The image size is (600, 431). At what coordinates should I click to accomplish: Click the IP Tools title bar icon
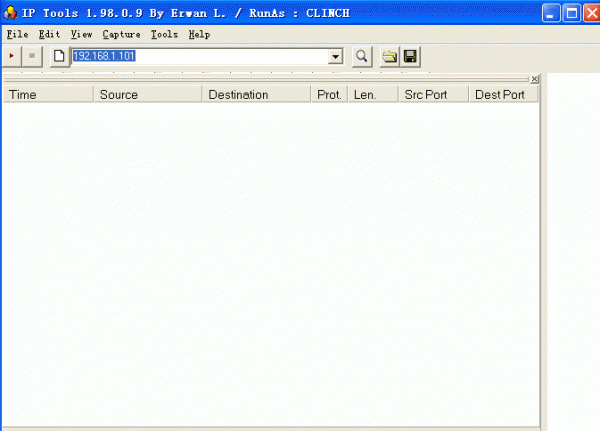click(10, 13)
